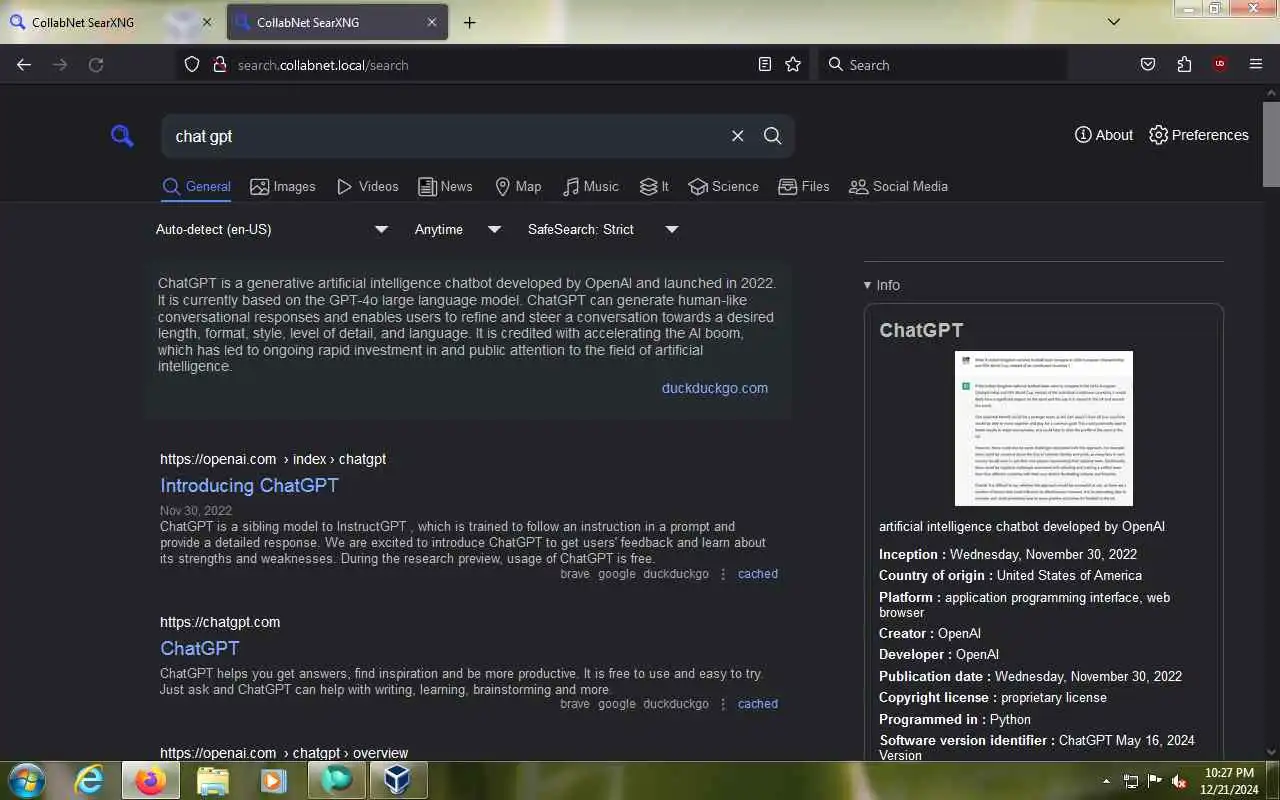This screenshot has width=1280, height=800.
Task: Open the duckduckgo.com answer source link
Action: [x=715, y=388]
